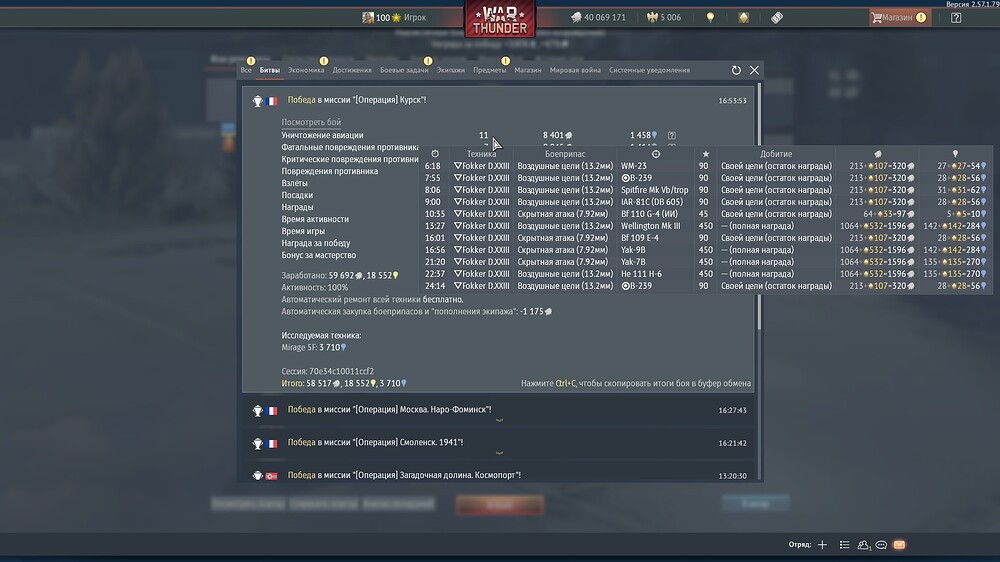Expand the Смоленск. 1941 victory entry
Screen dimensions: 1000x562
click(498, 443)
